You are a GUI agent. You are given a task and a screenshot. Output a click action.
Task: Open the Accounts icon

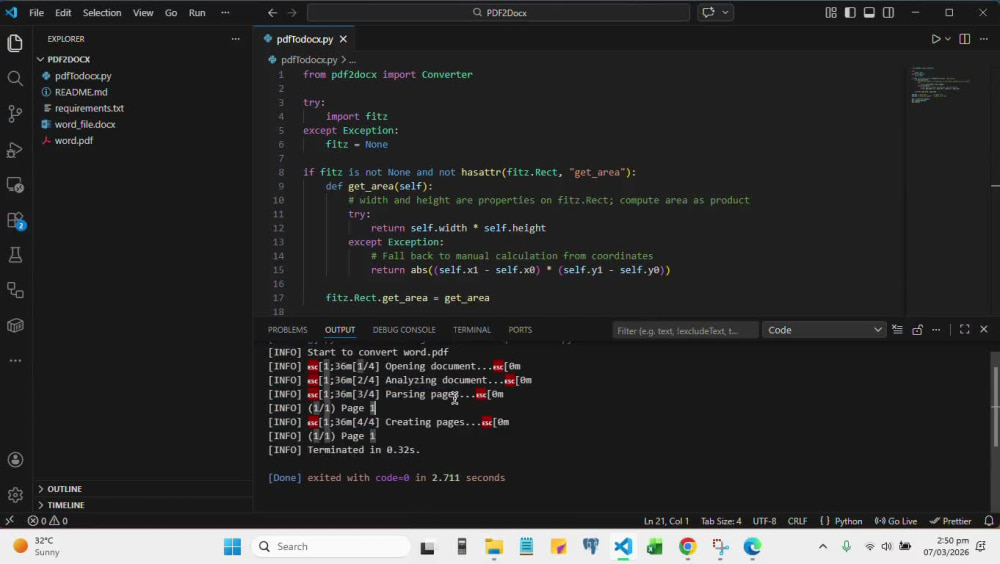[x=15, y=460]
